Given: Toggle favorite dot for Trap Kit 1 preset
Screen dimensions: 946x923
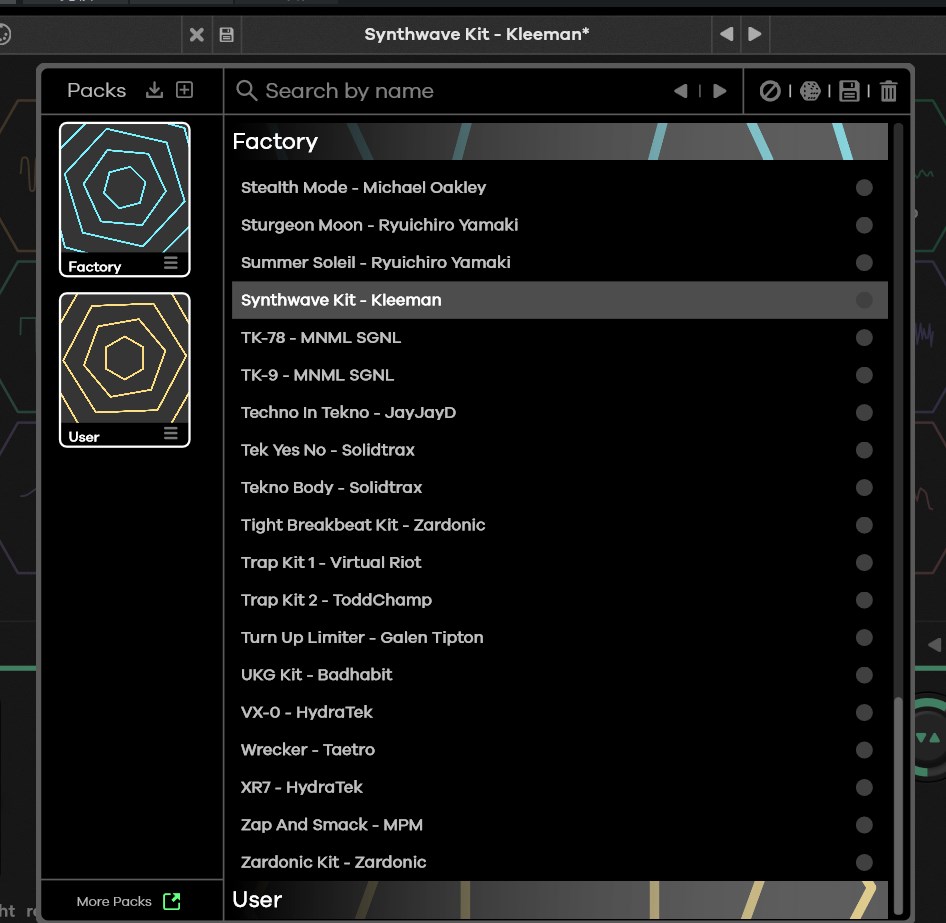Looking at the screenshot, I should [864, 563].
